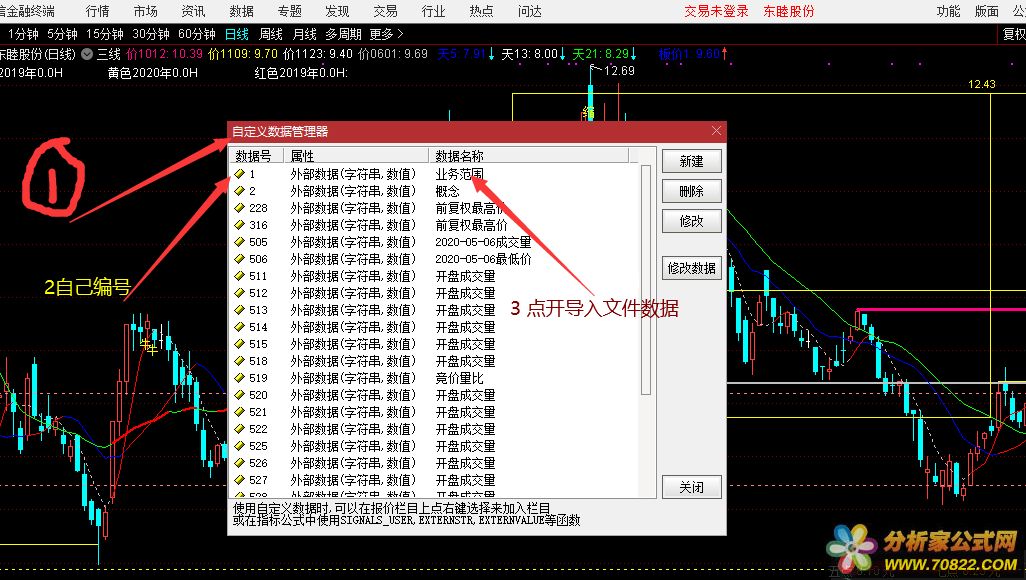Switch to 15分钟 period

point(105,34)
